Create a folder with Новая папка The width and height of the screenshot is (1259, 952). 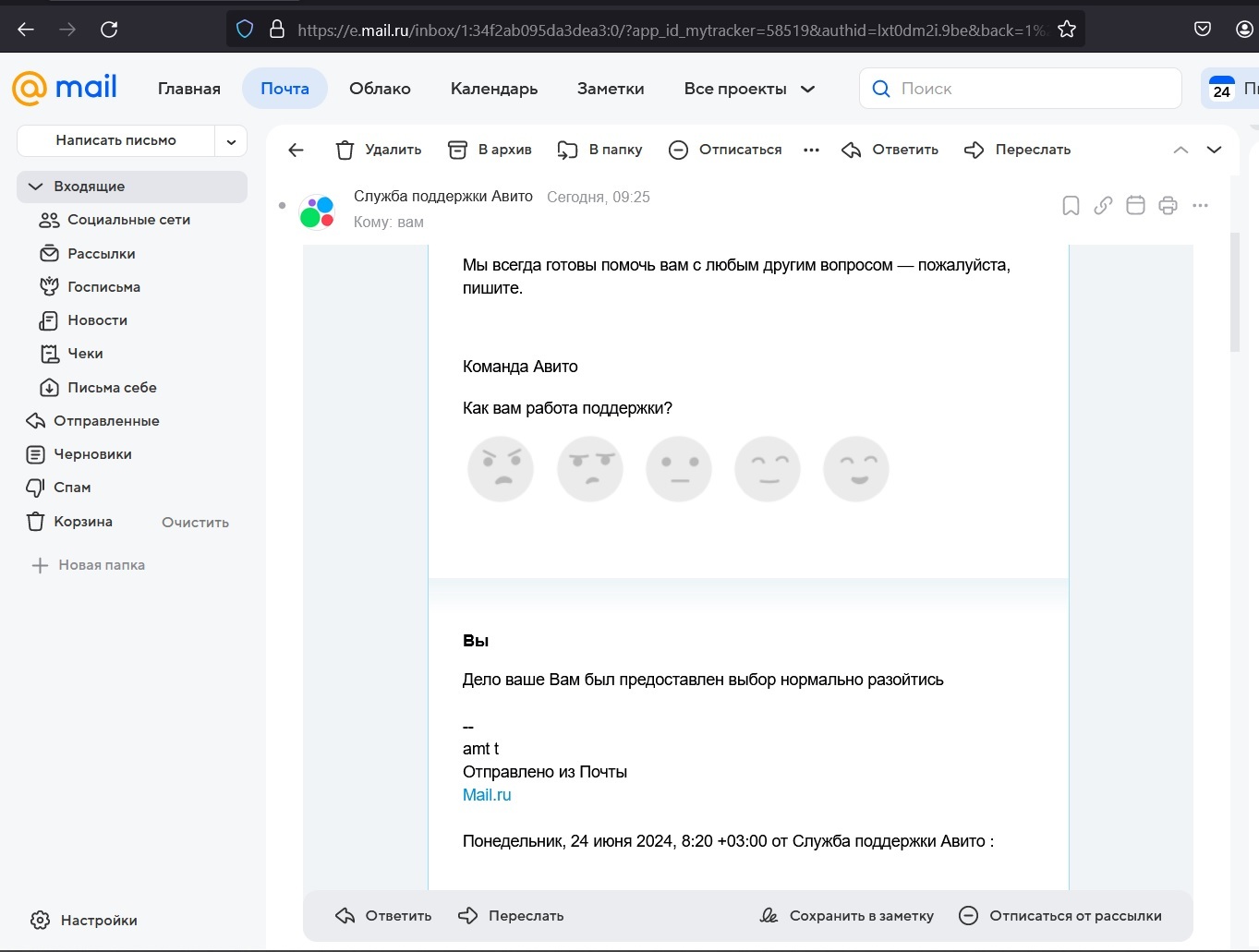(89, 565)
